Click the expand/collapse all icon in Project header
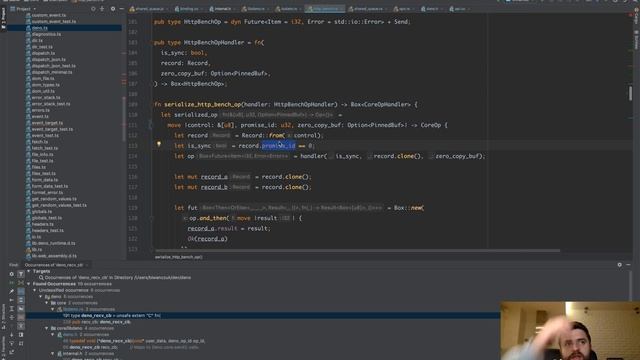Screen dimensions: 640x360 [102, 9]
